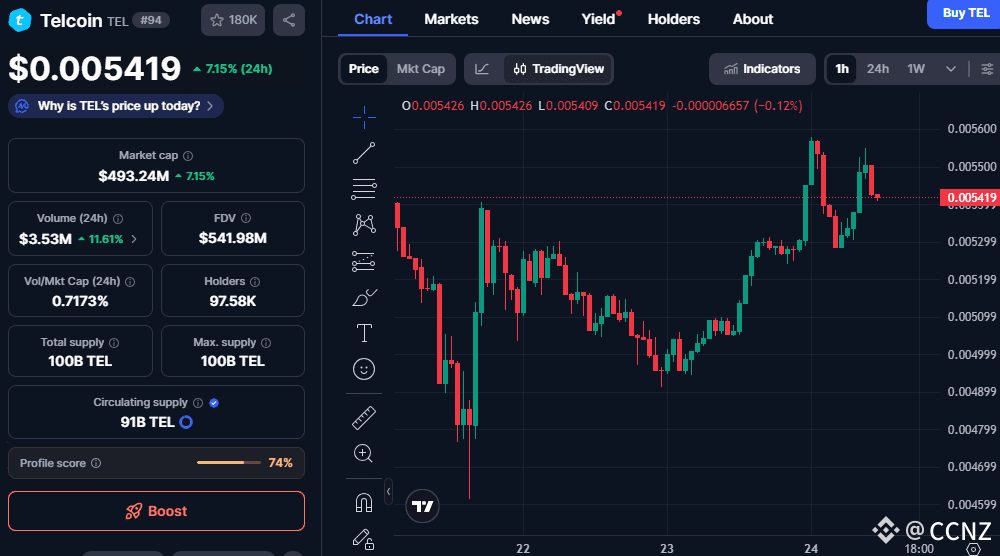The image size is (1000, 556).
Task: Open chart settings sliders icon
Action: [987, 69]
